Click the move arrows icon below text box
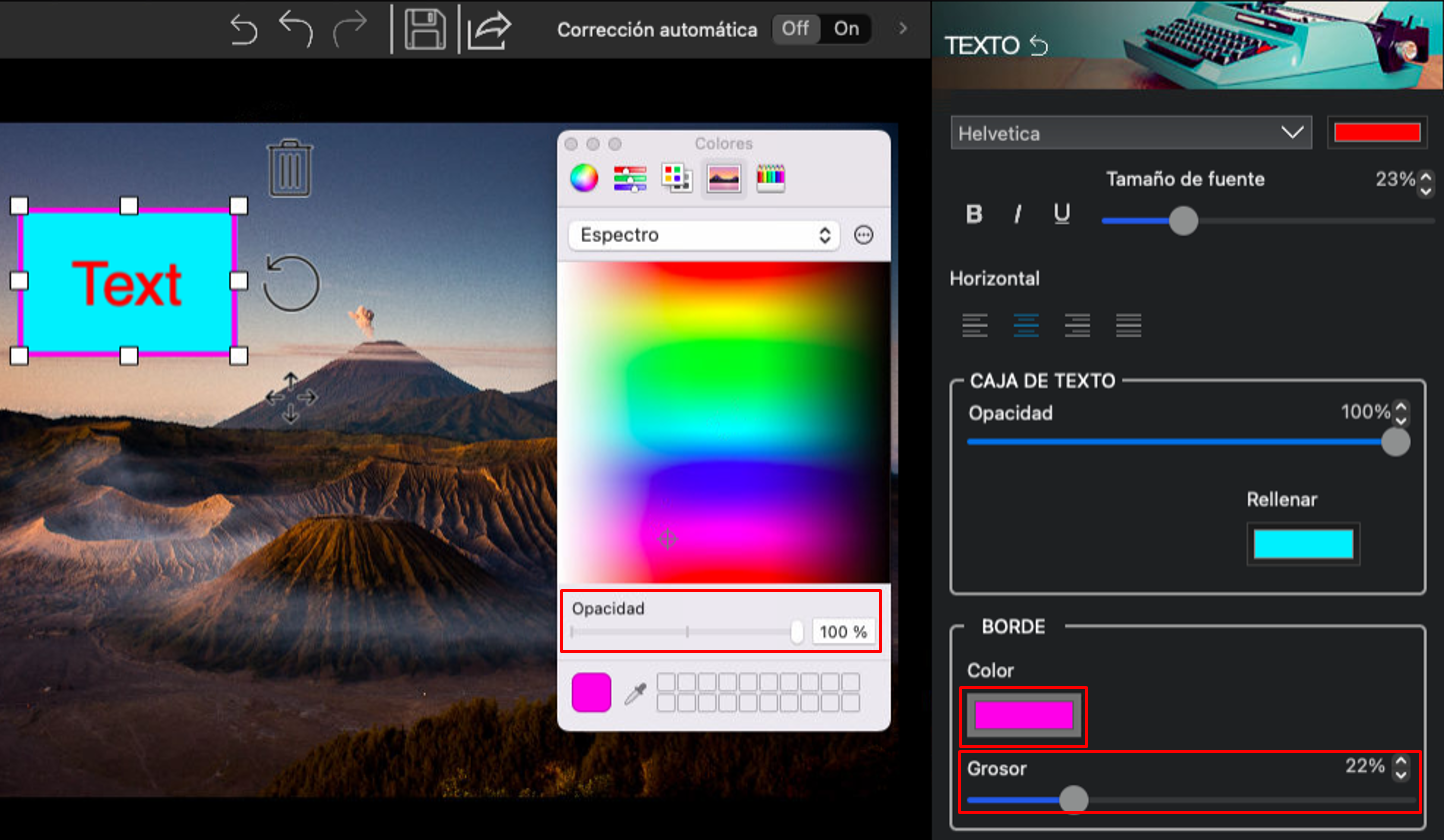 point(291,397)
